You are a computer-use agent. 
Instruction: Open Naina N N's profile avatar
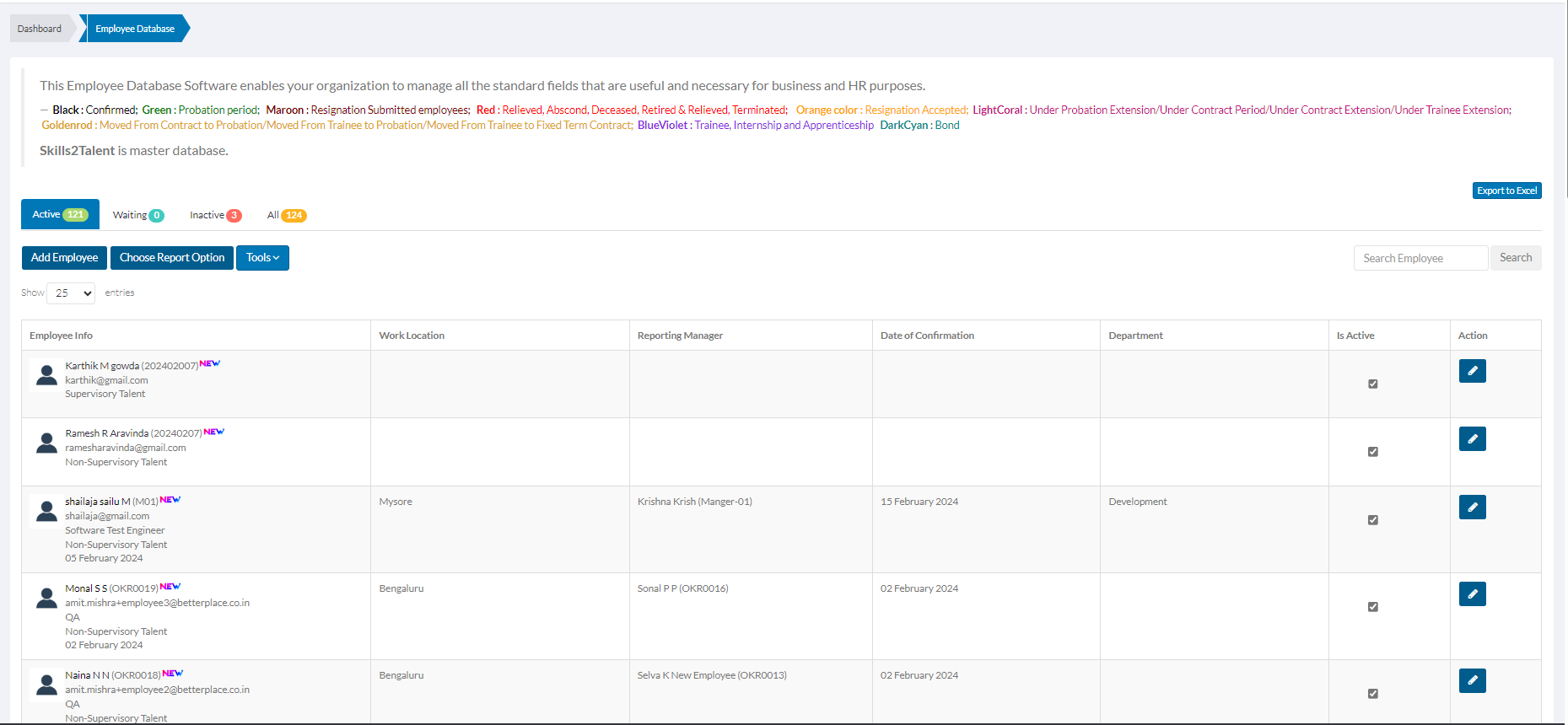coord(46,685)
